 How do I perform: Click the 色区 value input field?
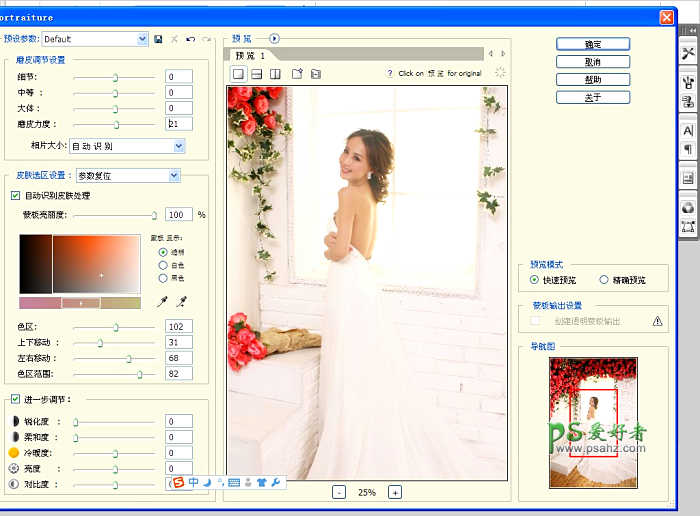pyautogui.click(x=179, y=327)
